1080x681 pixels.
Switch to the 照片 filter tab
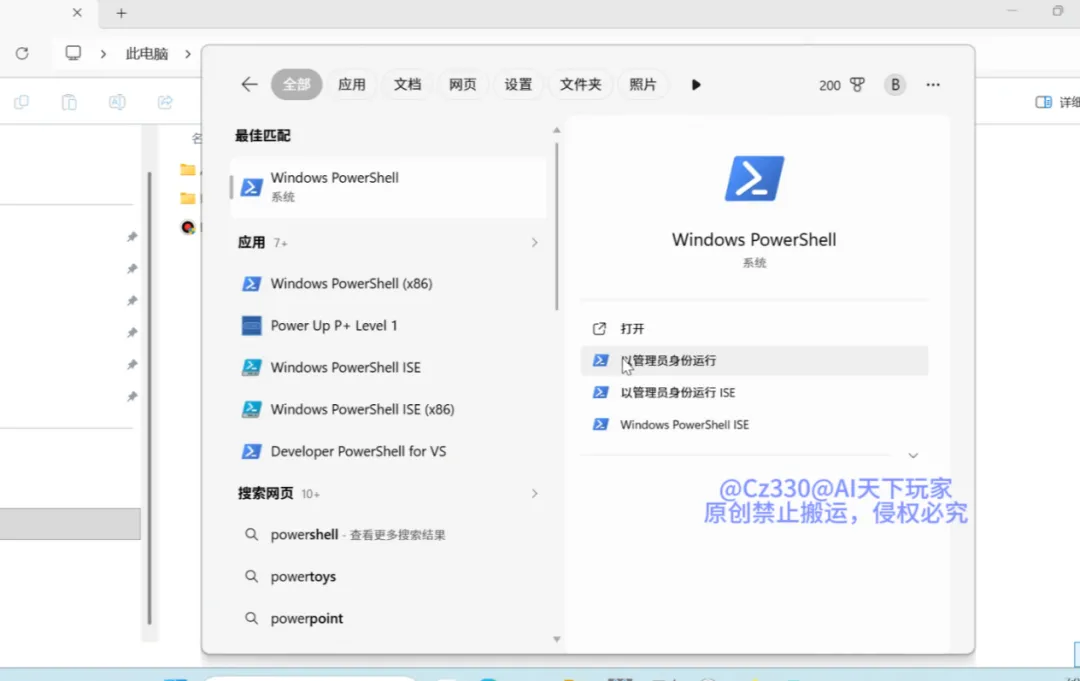pos(643,85)
